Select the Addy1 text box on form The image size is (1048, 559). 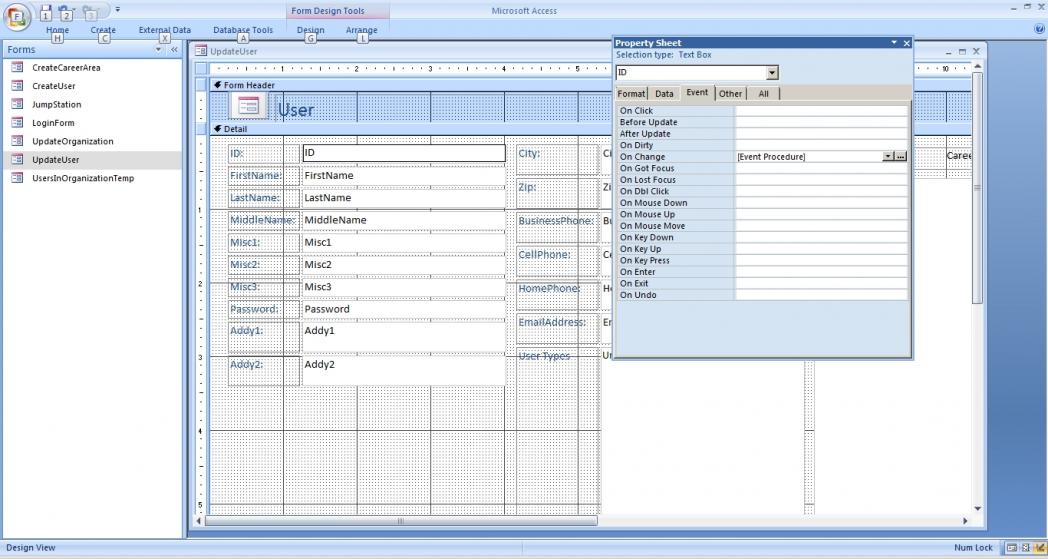[404, 338]
